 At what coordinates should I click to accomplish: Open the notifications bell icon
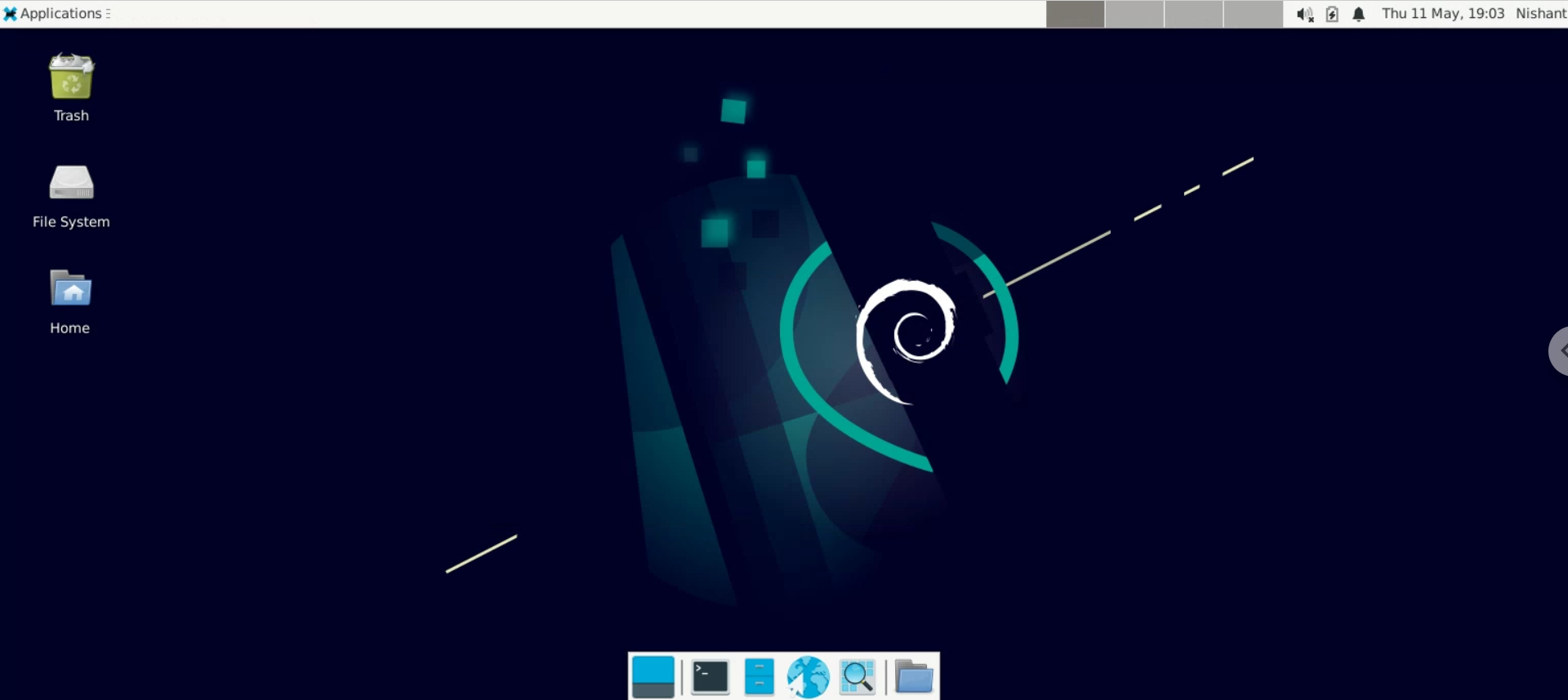click(1359, 14)
